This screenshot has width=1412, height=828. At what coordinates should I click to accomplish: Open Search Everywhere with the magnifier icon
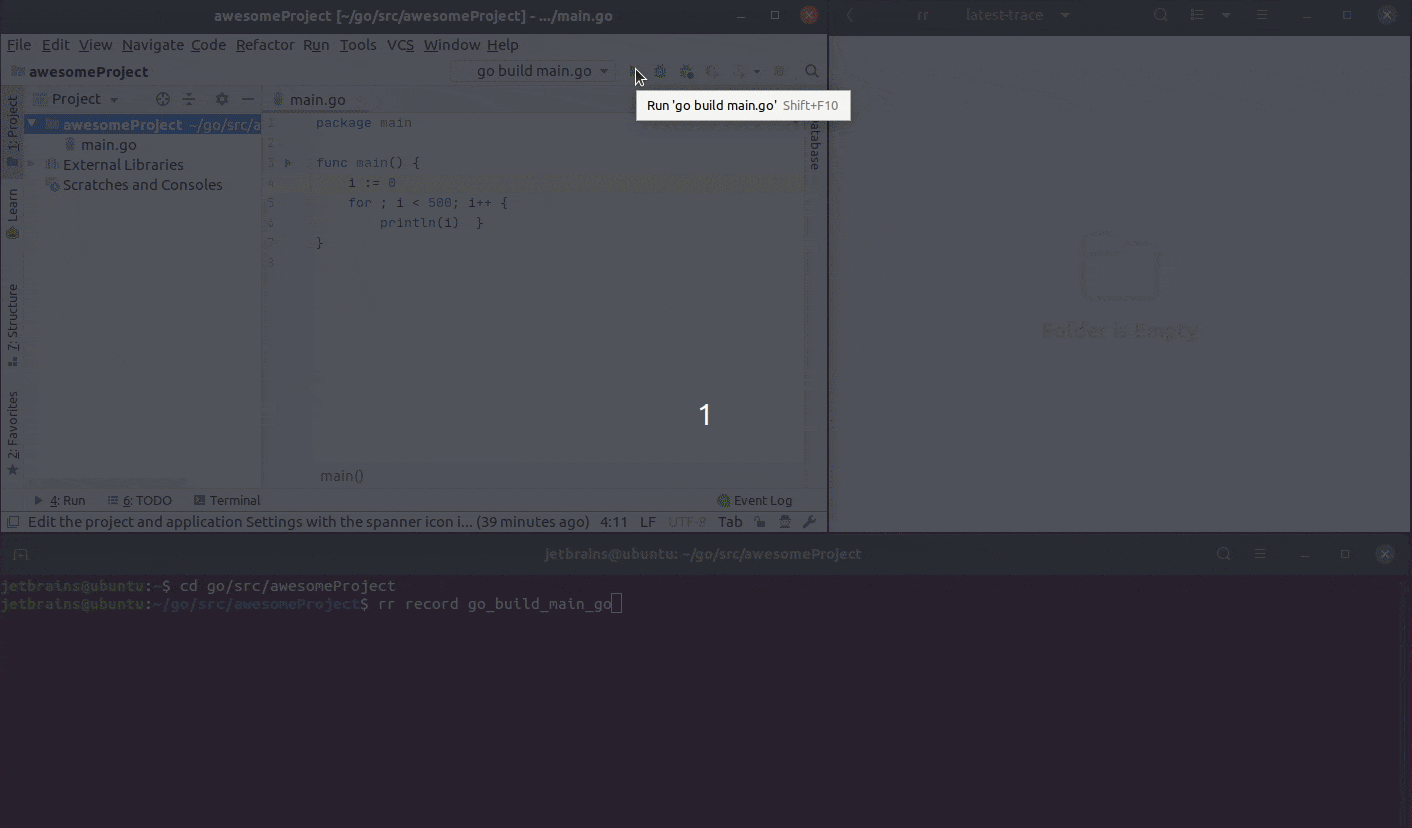[x=811, y=71]
